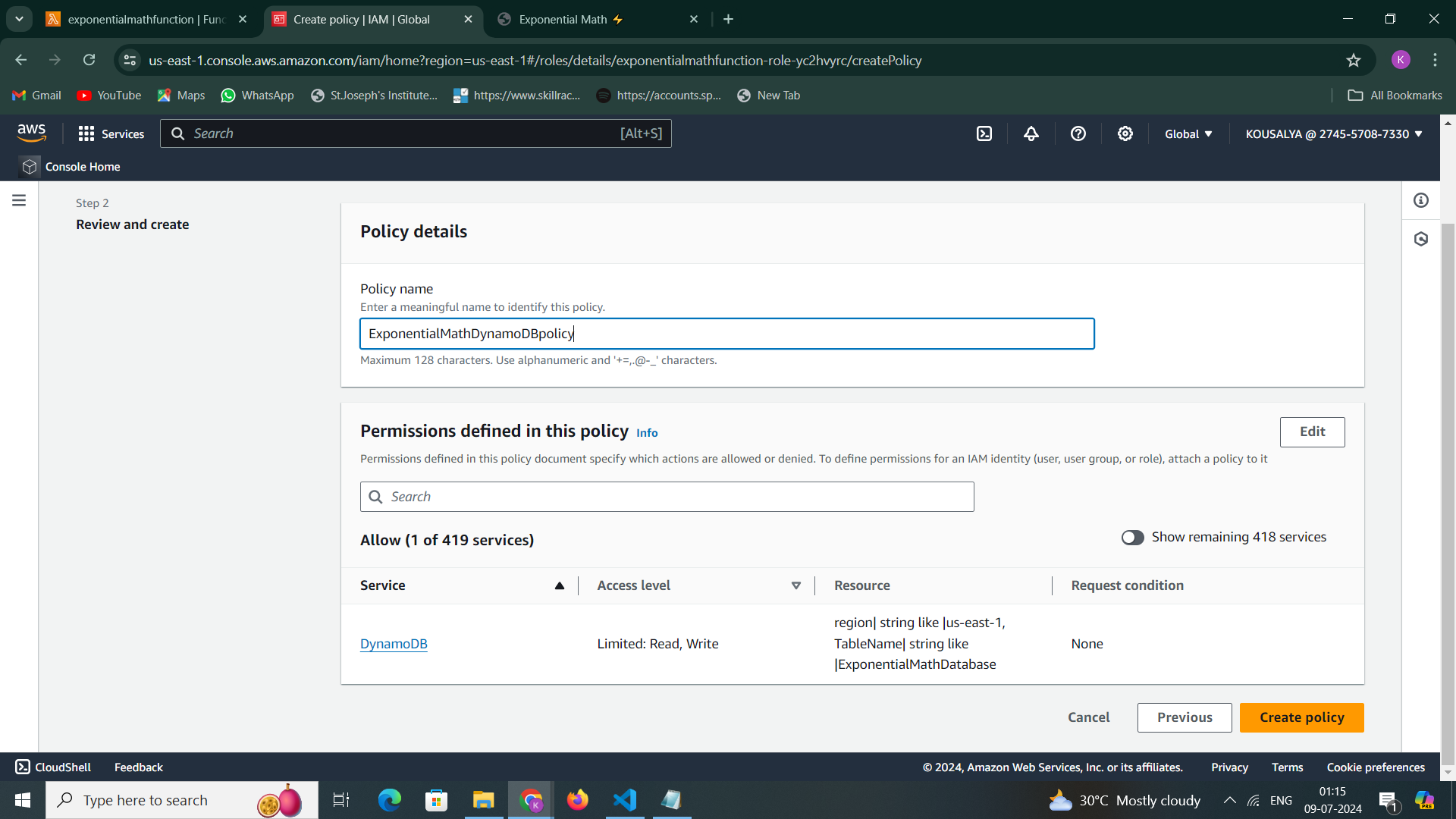
Task: Open the Services grid menu
Action: pyautogui.click(x=111, y=133)
